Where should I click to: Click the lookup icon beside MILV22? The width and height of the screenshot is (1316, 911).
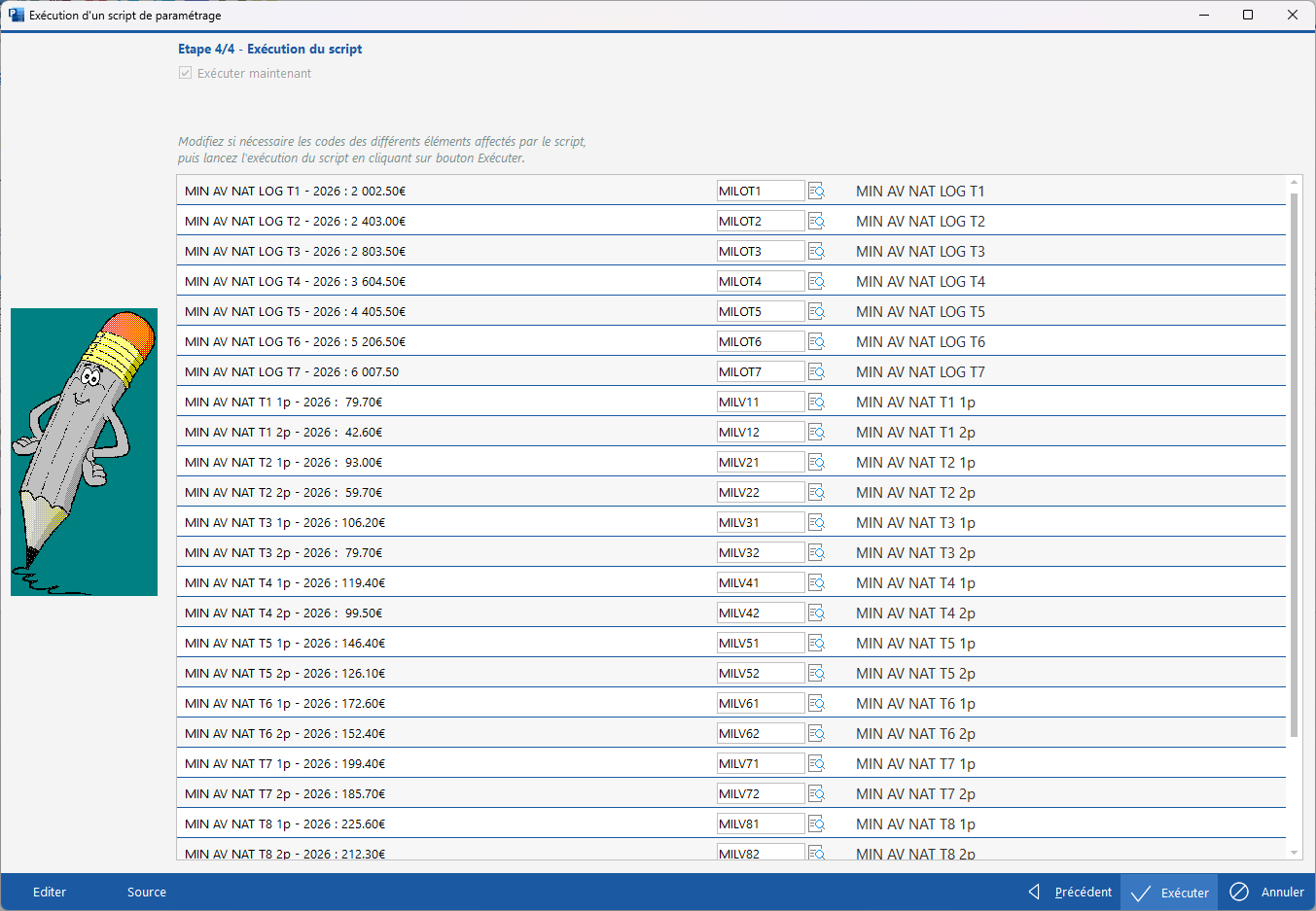tap(816, 493)
